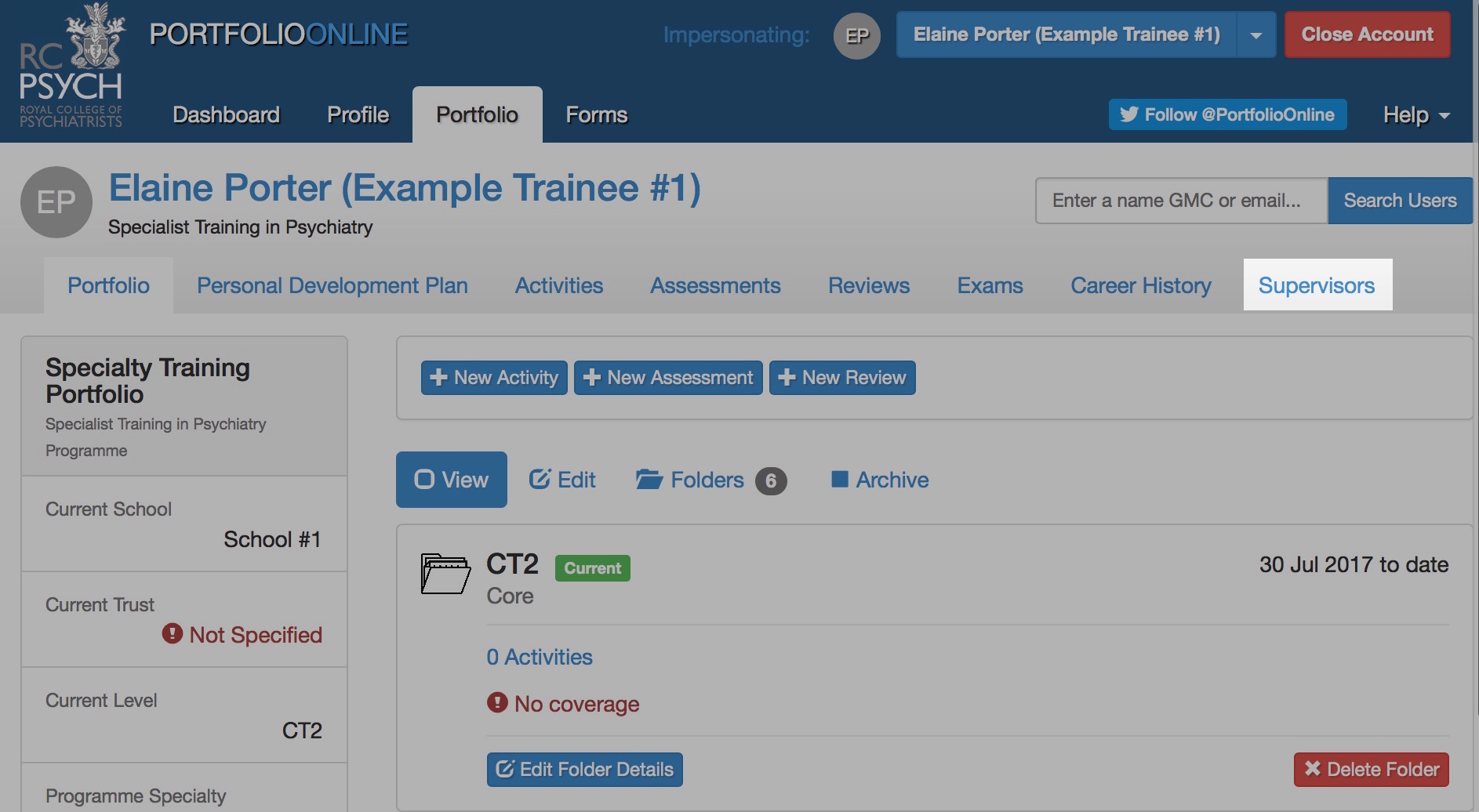This screenshot has height=812, width=1479.
Task: Click the Not Specified trust warning icon
Action: [172, 633]
